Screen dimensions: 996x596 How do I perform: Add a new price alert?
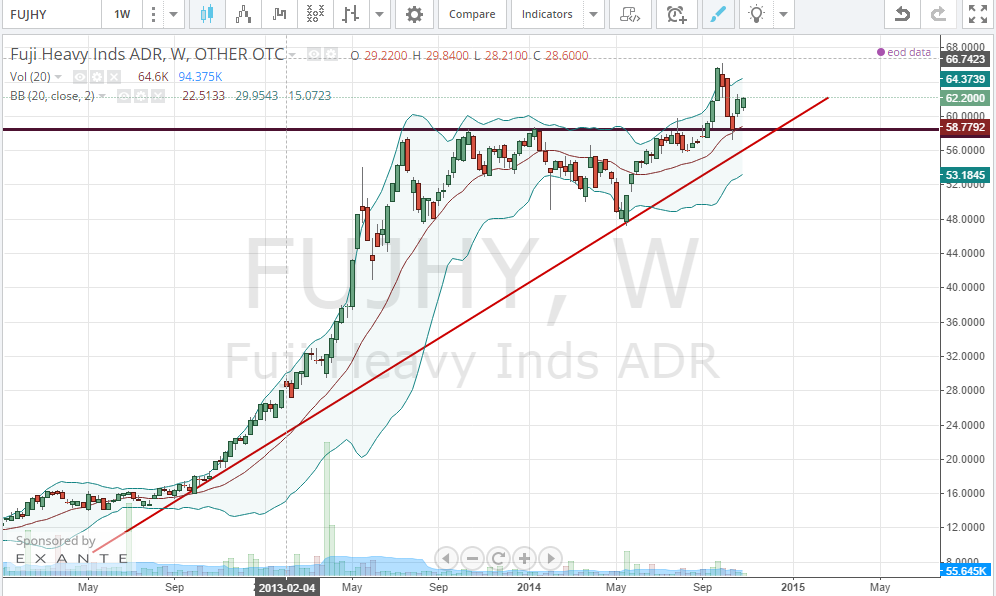676,14
